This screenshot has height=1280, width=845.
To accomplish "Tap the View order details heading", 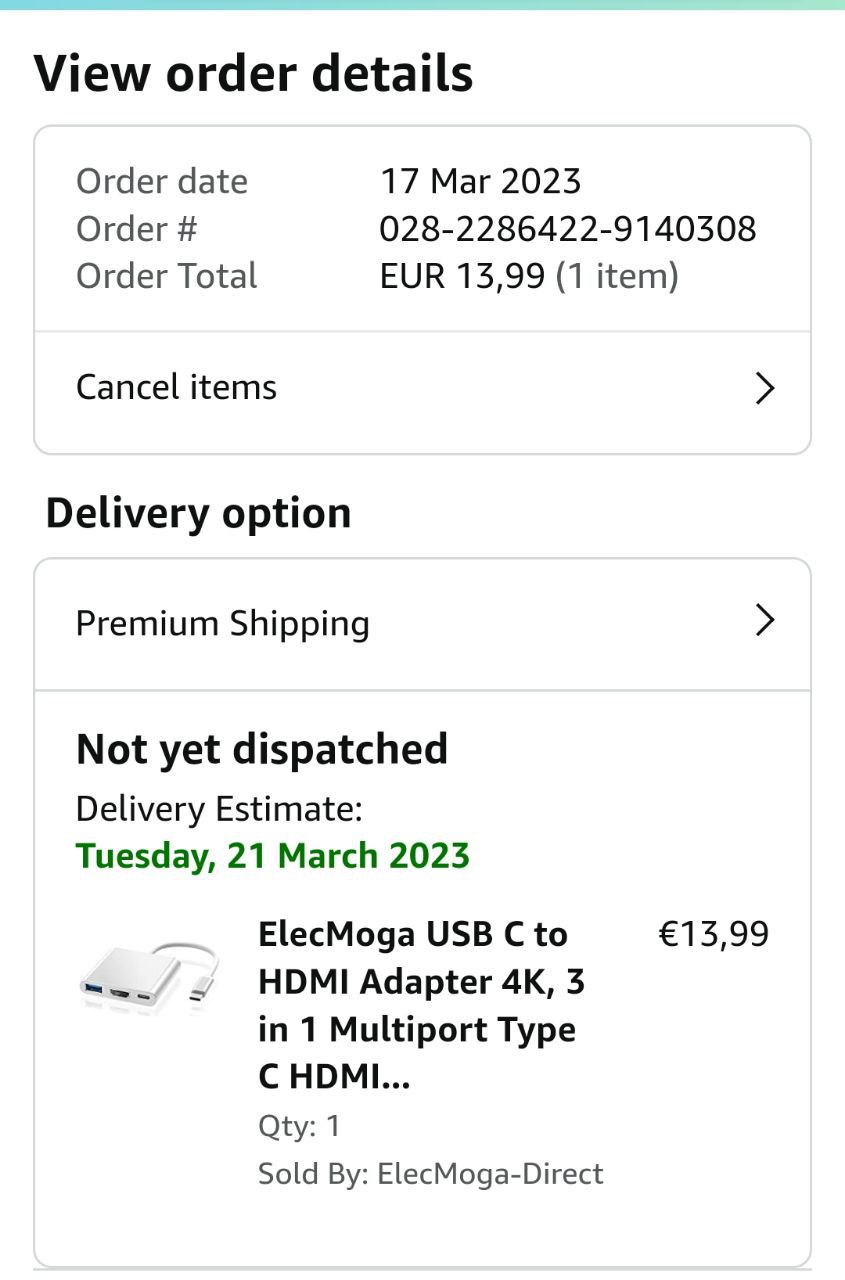I will click(253, 74).
